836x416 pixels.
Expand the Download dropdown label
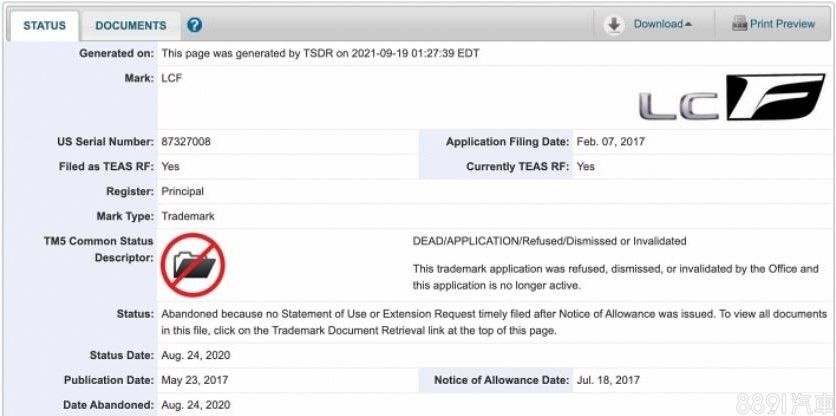(662, 24)
